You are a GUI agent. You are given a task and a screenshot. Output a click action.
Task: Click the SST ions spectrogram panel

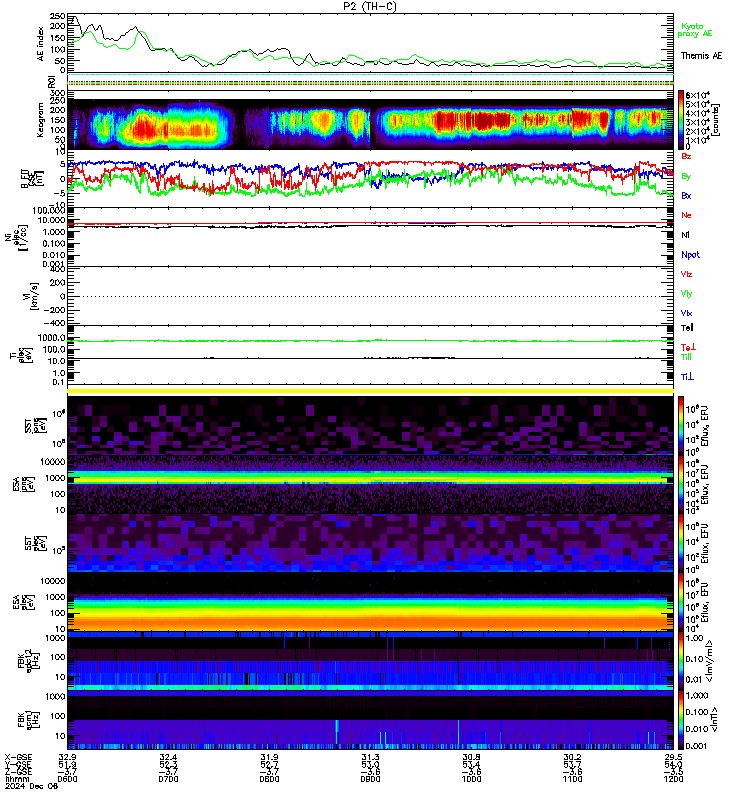[370, 426]
